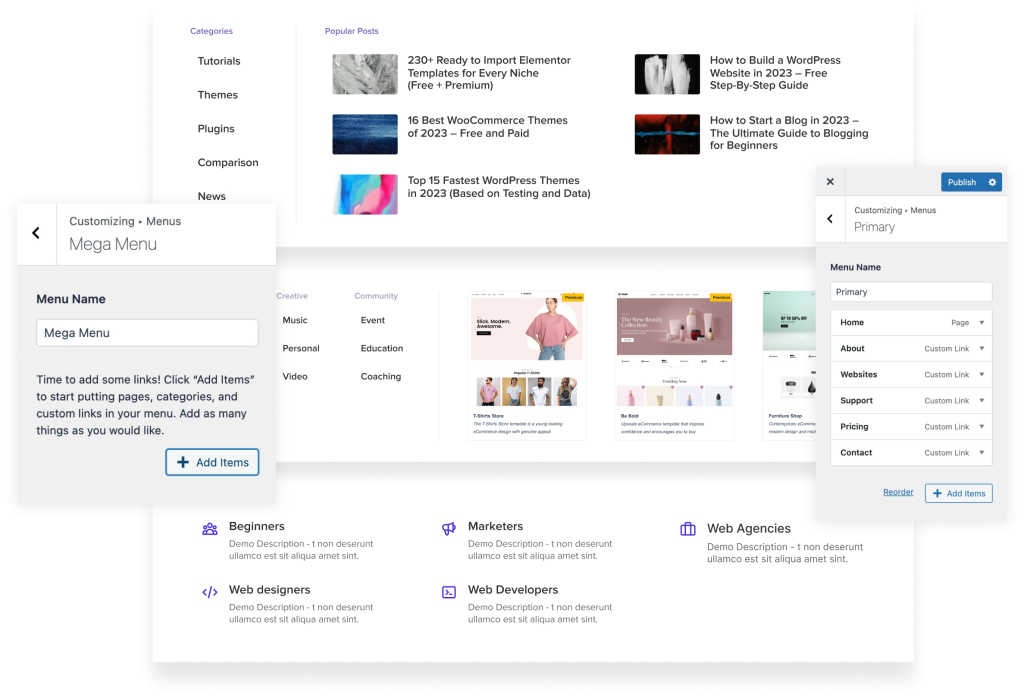Click the Beginners people icon
This screenshot has width=1024, height=697.
(210, 529)
